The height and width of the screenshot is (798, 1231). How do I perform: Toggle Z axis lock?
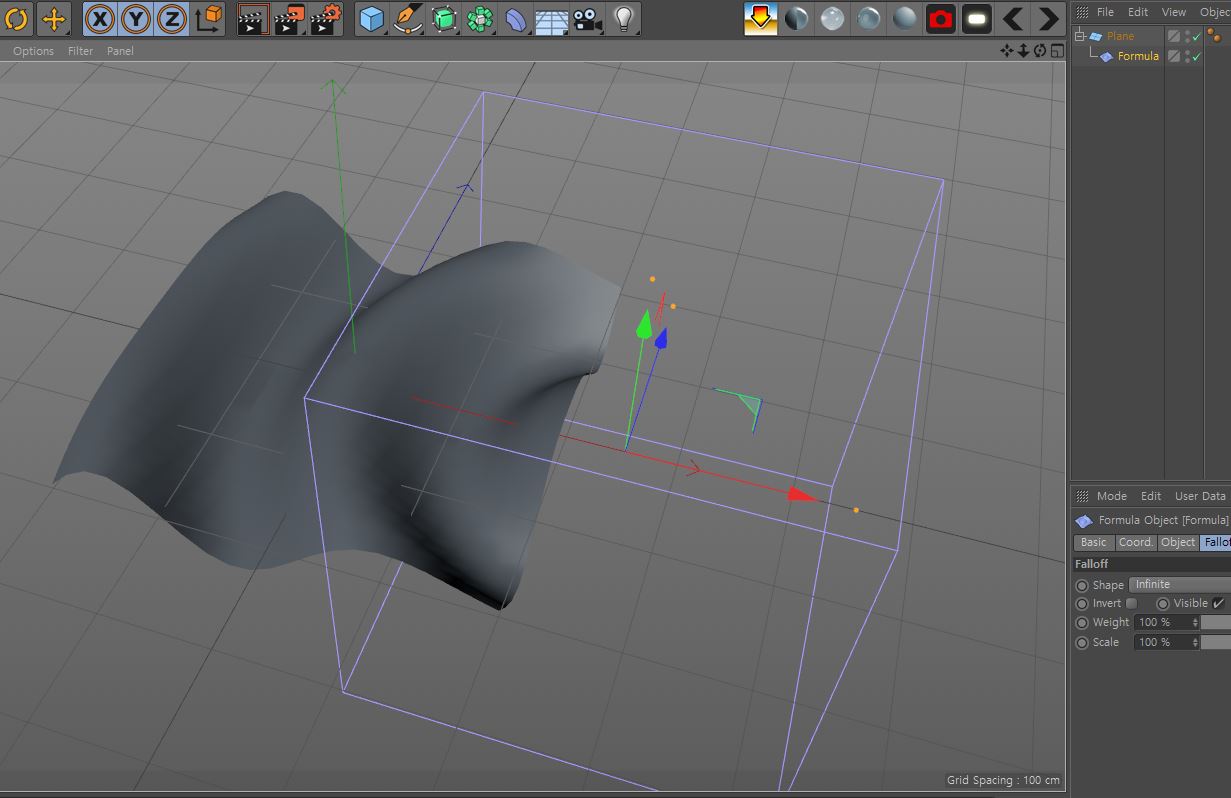click(172, 18)
